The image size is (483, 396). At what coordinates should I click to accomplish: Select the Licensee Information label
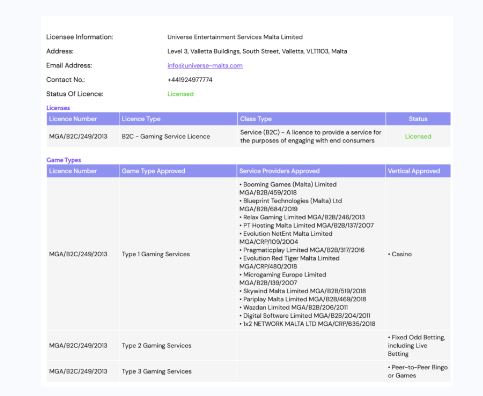point(80,37)
